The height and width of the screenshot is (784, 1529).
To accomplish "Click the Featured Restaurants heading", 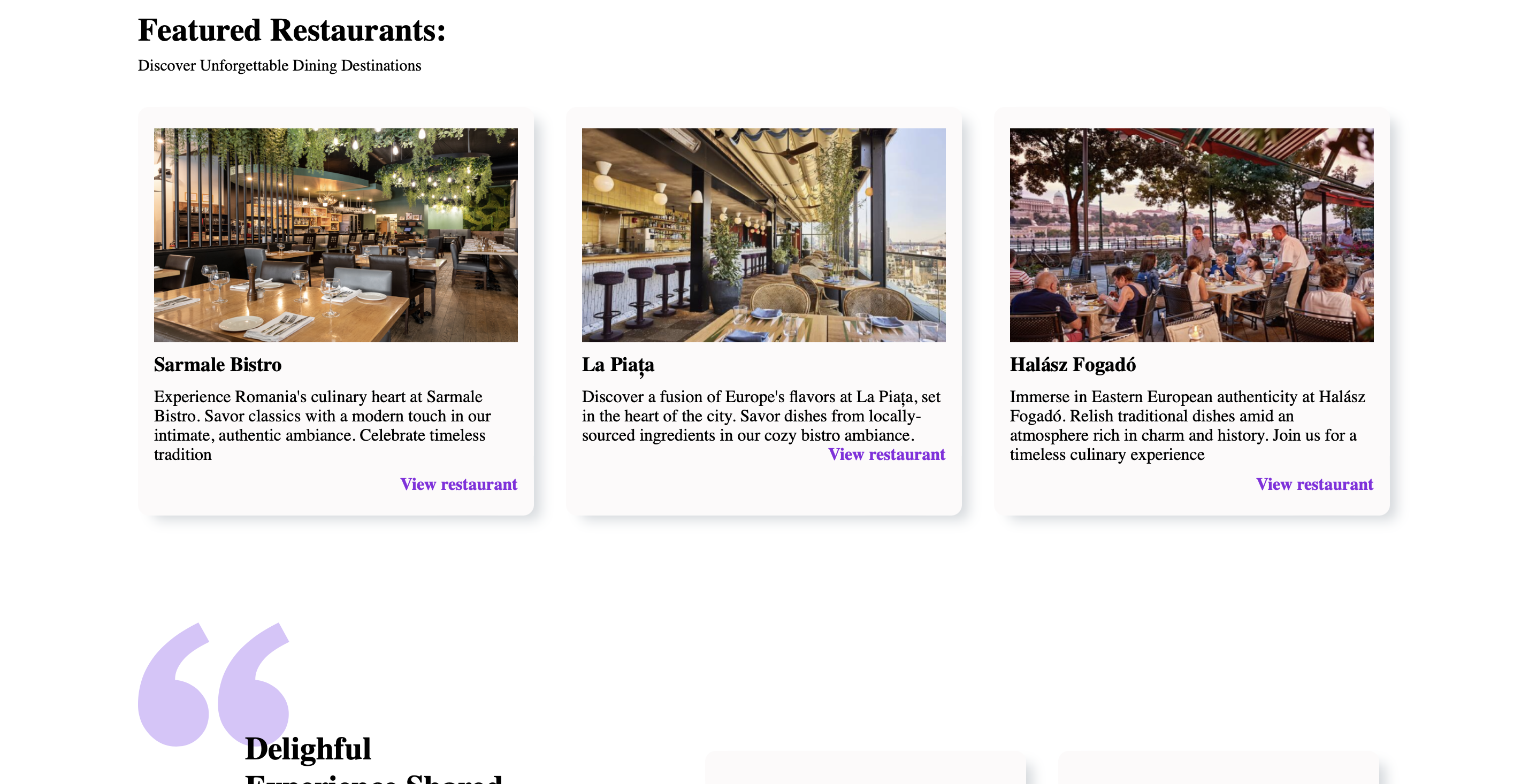I will tap(292, 30).
